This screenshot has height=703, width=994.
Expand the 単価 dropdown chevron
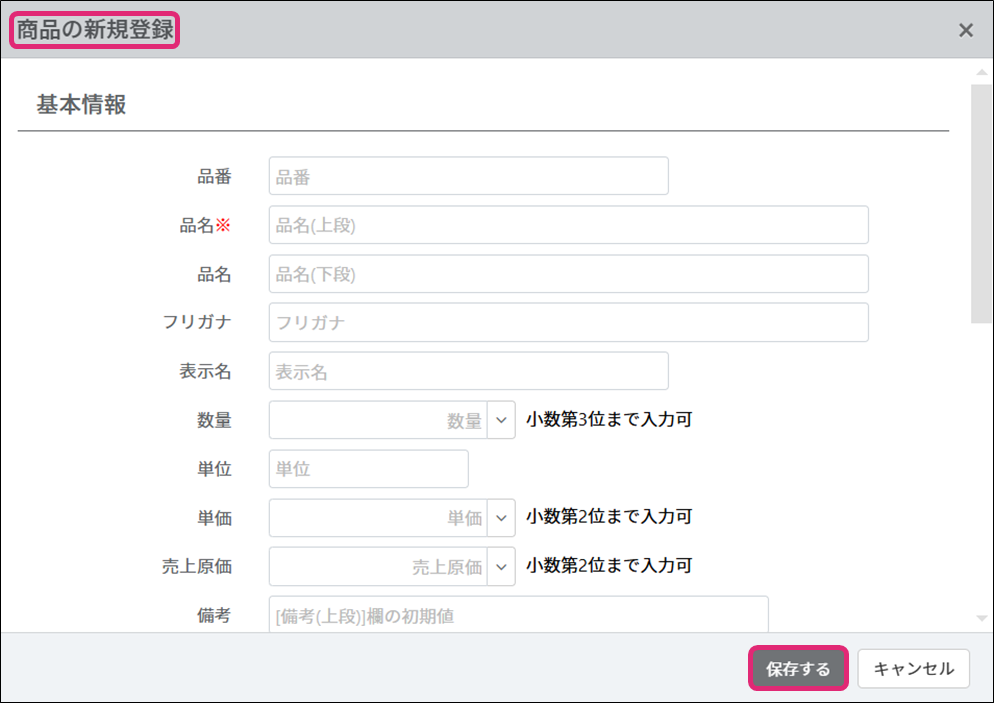click(x=501, y=518)
